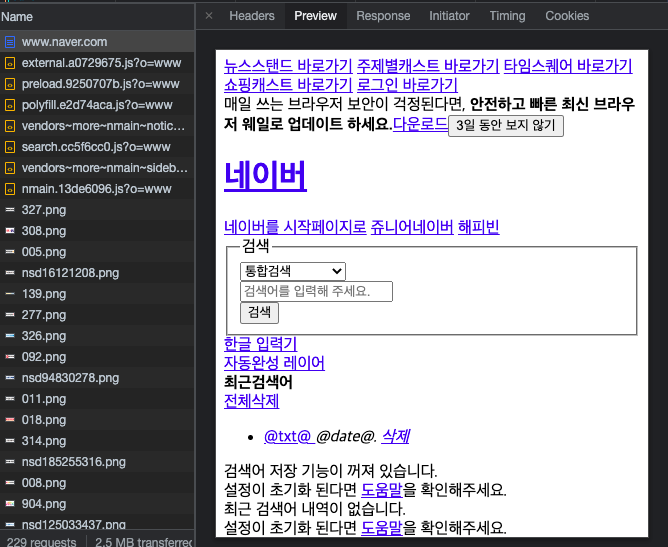The height and width of the screenshot is (547, 668).
Task: Select the 008.png request
Action: pyautogui.click(x=97, y=483)
